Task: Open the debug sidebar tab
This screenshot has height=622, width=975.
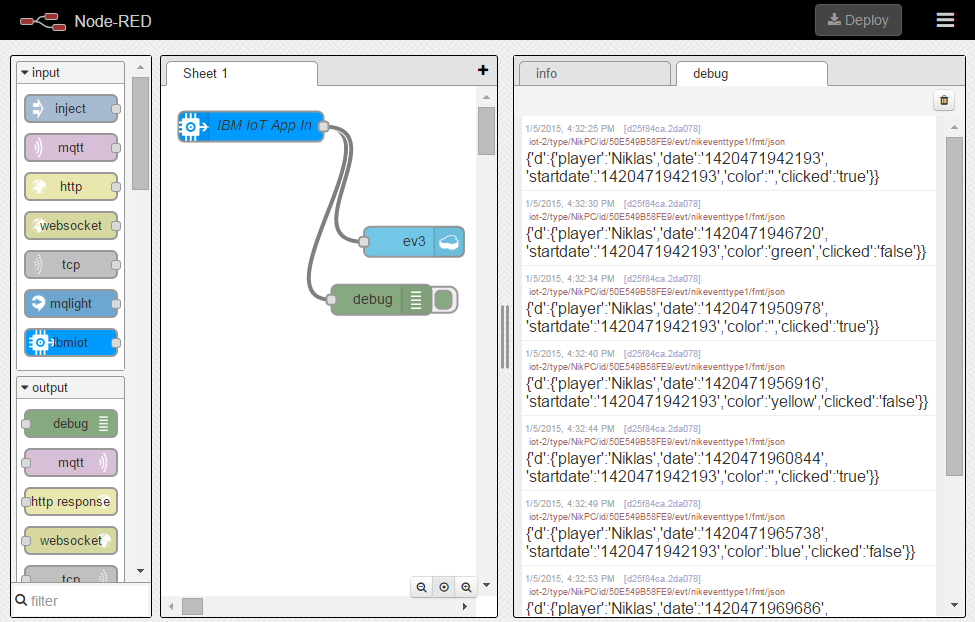Action: (752, 73)
